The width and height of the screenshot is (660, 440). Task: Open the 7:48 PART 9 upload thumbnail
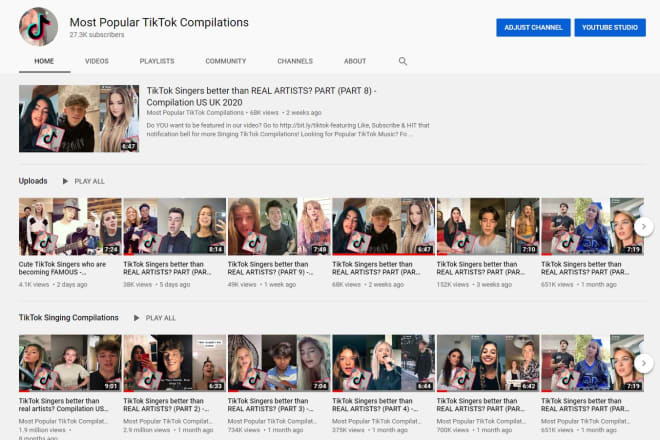coord(279,227)
